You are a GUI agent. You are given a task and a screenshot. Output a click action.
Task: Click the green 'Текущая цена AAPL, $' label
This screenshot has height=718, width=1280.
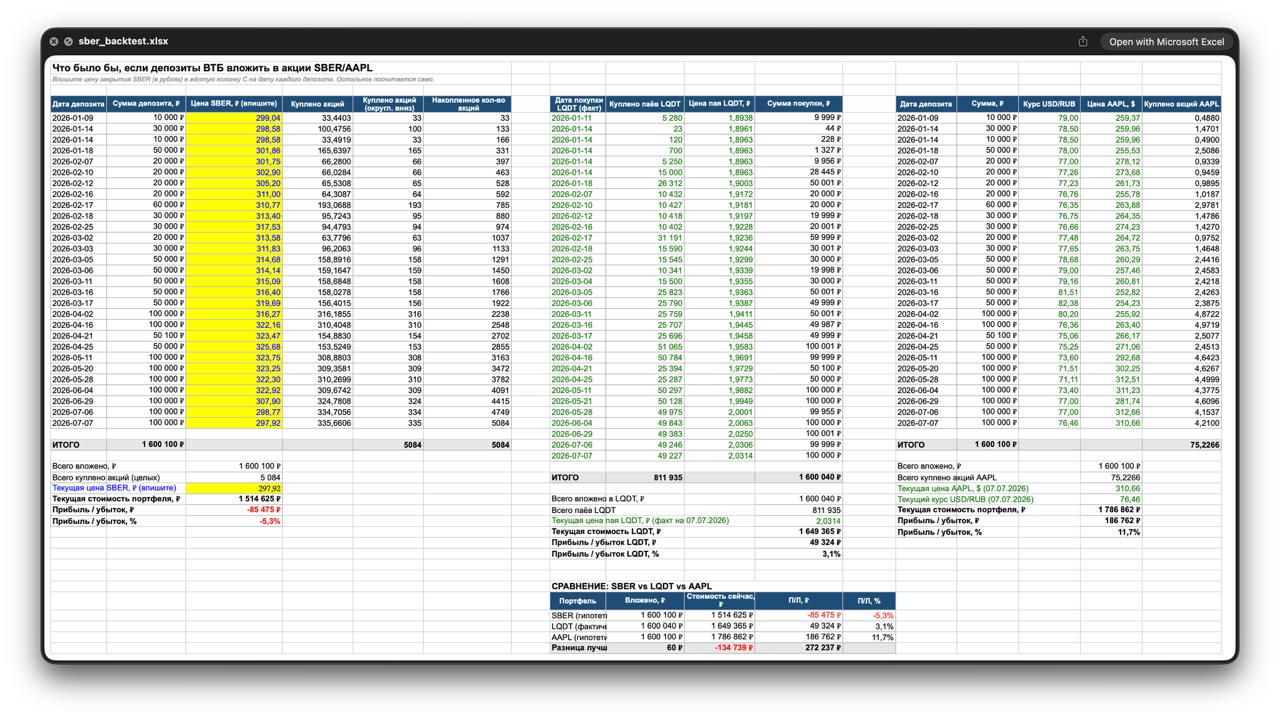coord(968,488)
